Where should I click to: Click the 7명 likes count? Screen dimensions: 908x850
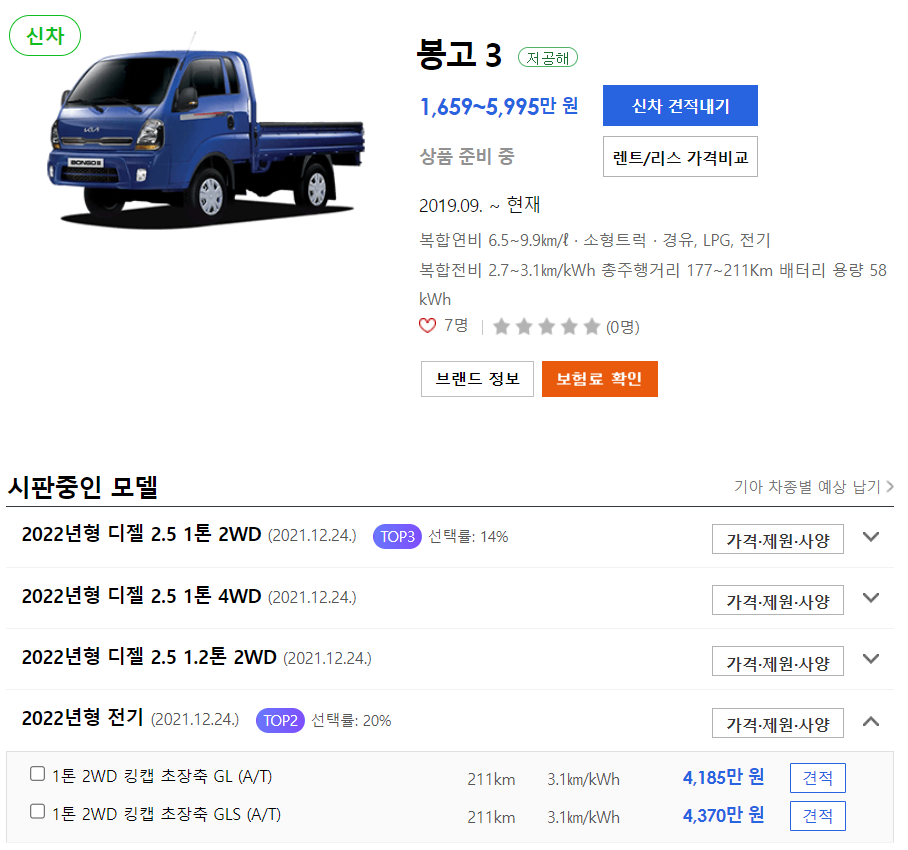tap(456, 325)
